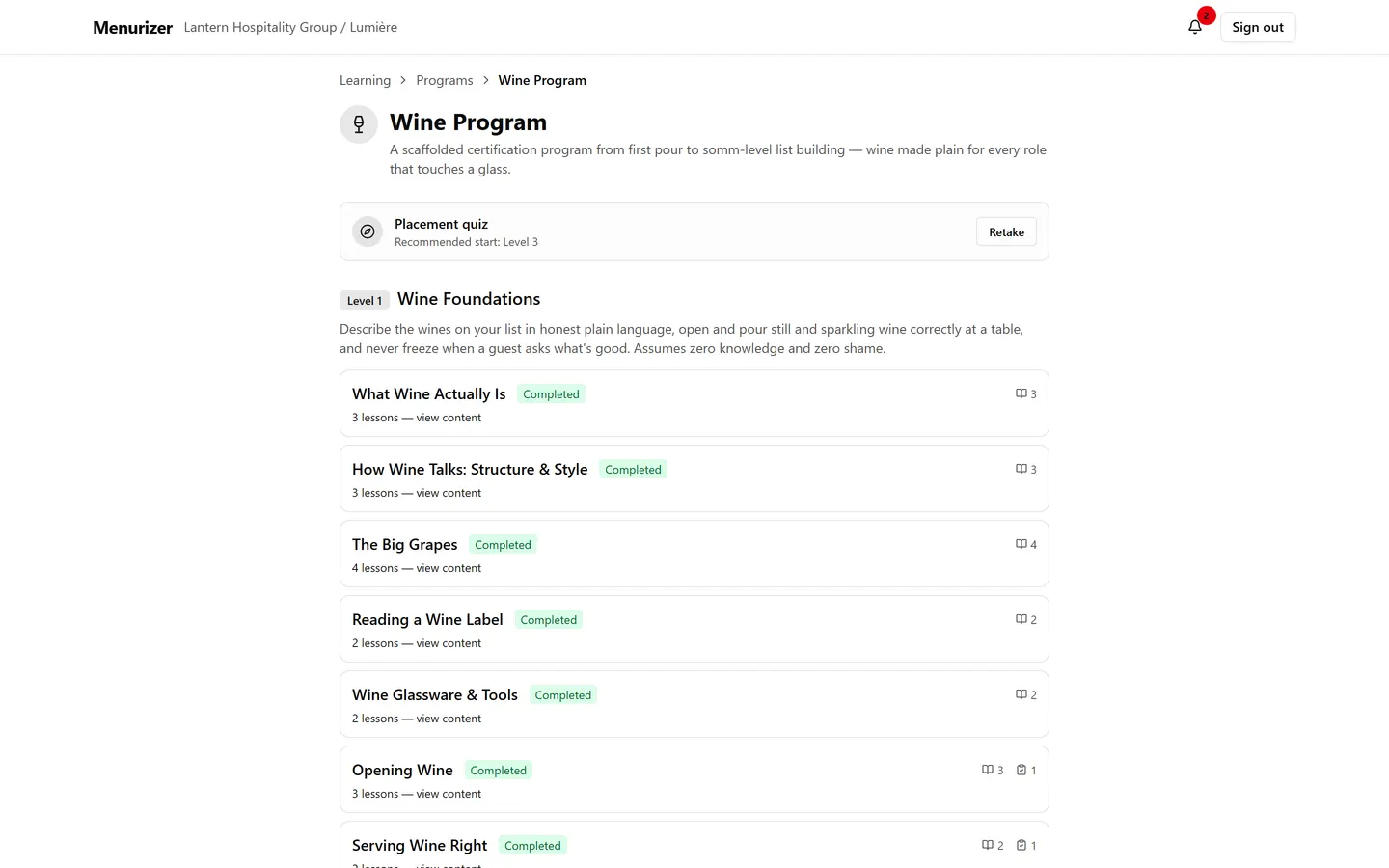Click lesson count icon for What Wine Actually Is

(1021, 393)
